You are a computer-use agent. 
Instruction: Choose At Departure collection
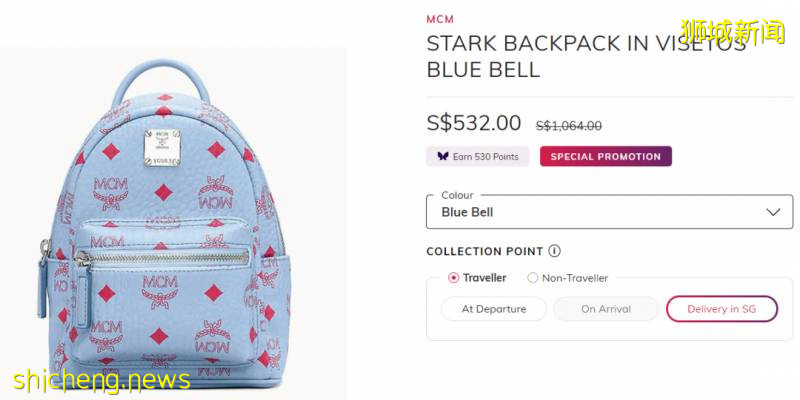pos(493,309)
